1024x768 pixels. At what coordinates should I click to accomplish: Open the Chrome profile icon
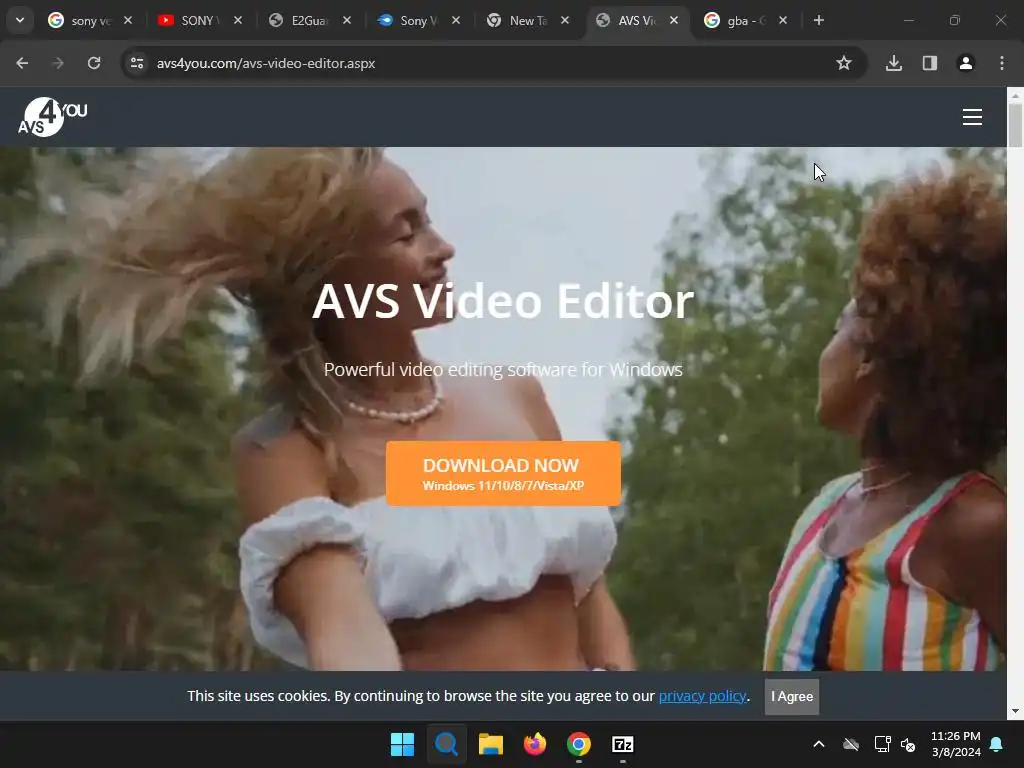(966, 63)
